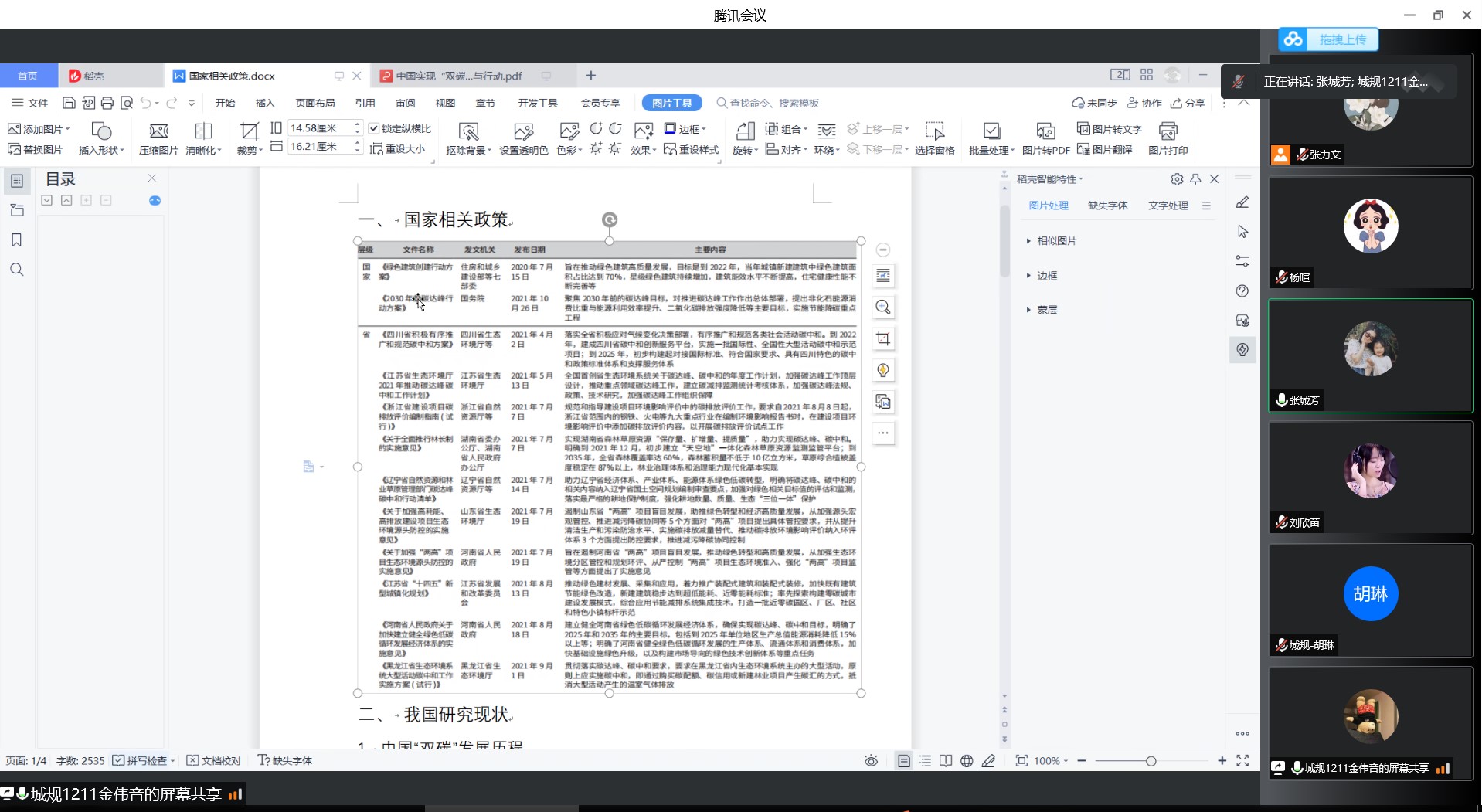
Task: Click 设置透明色 set transparent color icon
Action: [x=523, y=131]
